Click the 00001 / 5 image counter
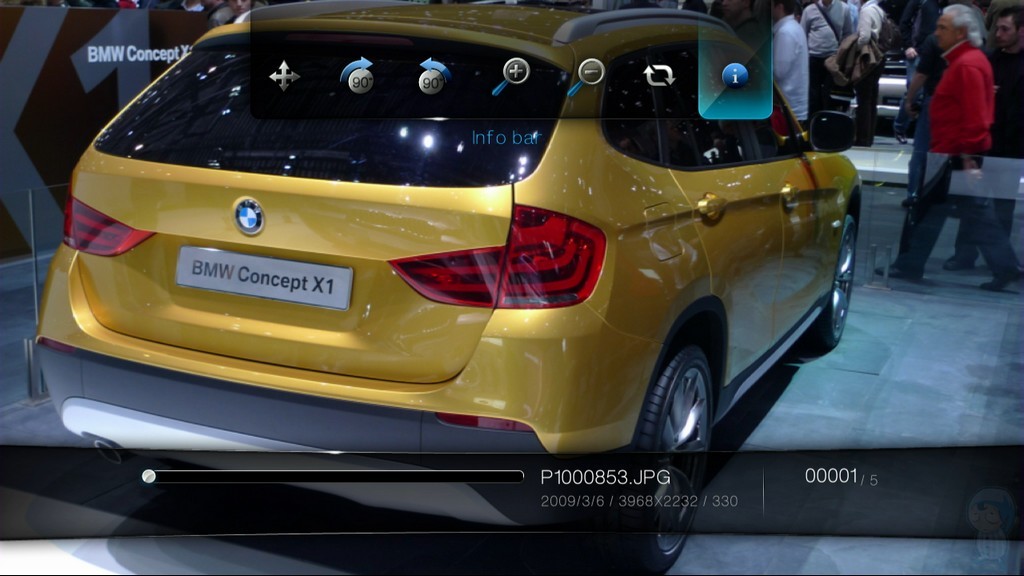Screen dimensions: 1024x576 pos(841,477)
